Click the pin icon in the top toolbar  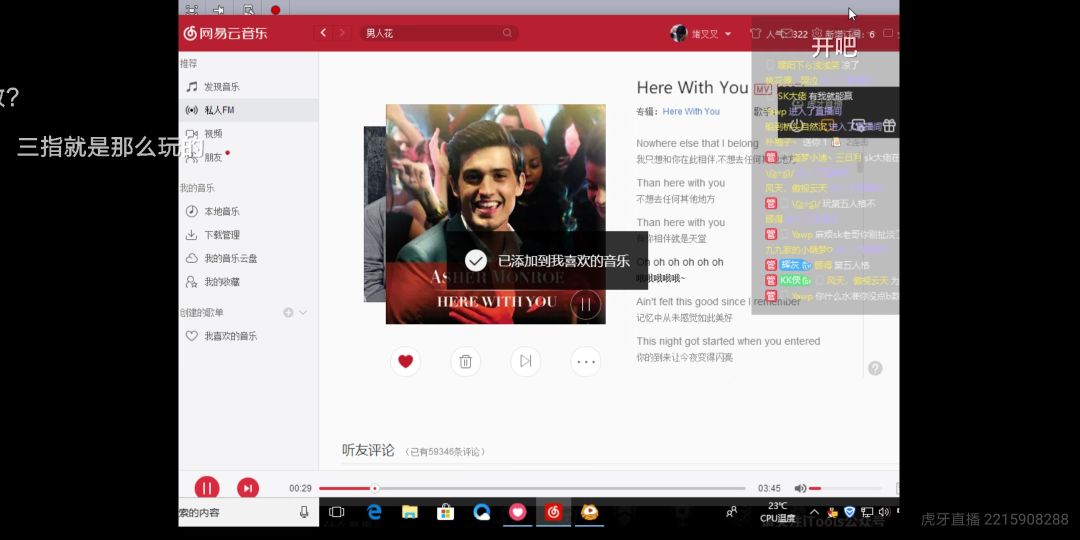pos(220,10)
